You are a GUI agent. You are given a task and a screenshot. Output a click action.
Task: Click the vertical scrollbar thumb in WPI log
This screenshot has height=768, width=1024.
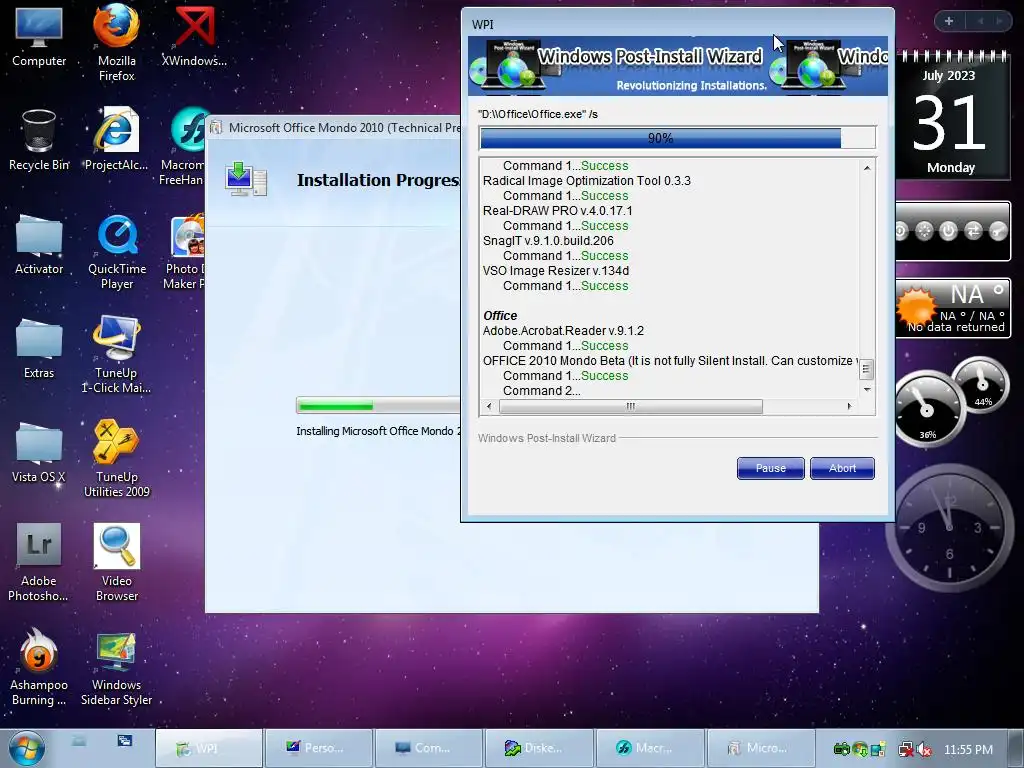click(x=866, y=370)
